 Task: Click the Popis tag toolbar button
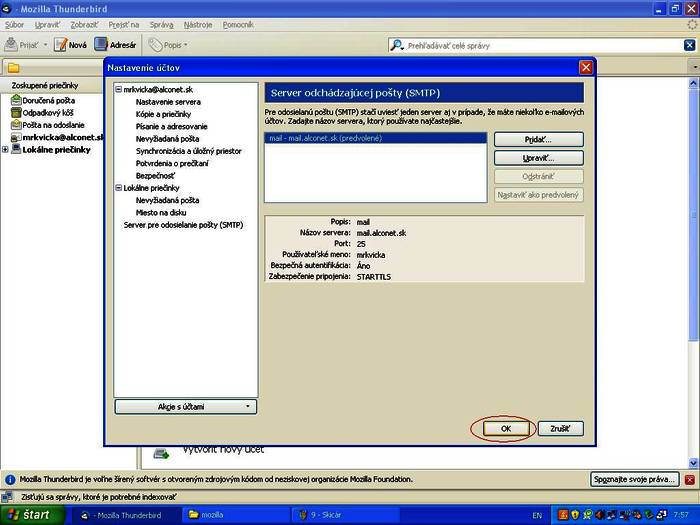click(x=167, y=45)
